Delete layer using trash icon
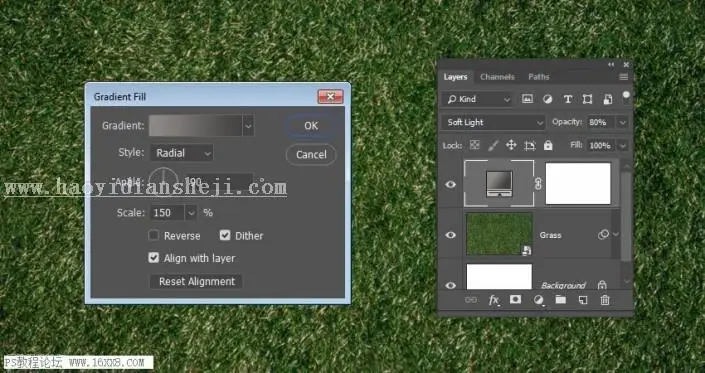This screenshot has width=705, height=373. (605, 300)
